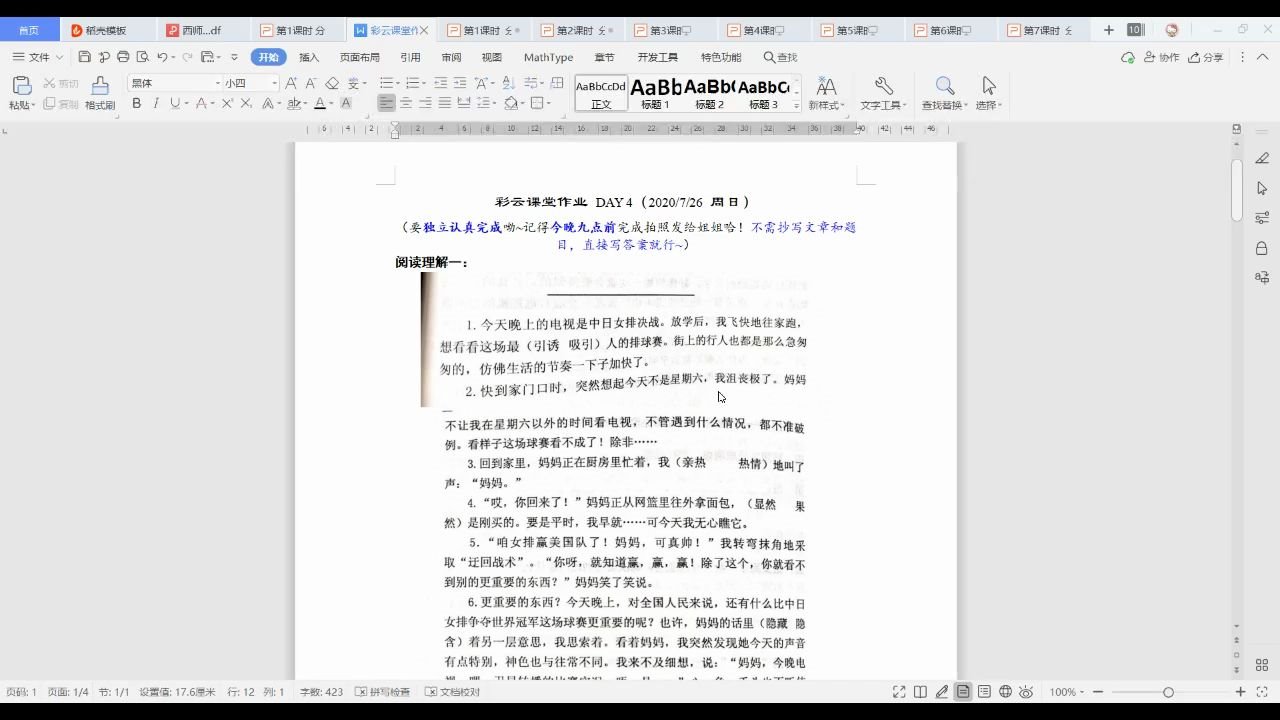This screenshot has width=1280, height=720.
Task: Click the Redo arrow icon
Action: pyautogui.click(x=187, y=57)
